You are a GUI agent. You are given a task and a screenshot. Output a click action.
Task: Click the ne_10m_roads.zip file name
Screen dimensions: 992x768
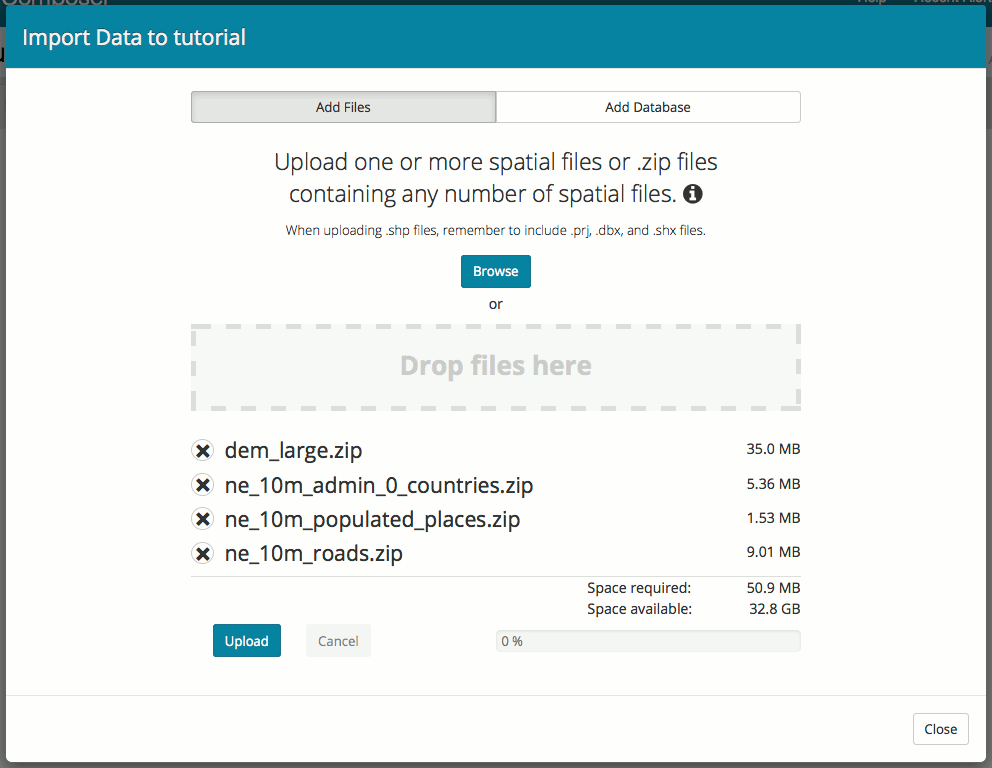(313, 553)
